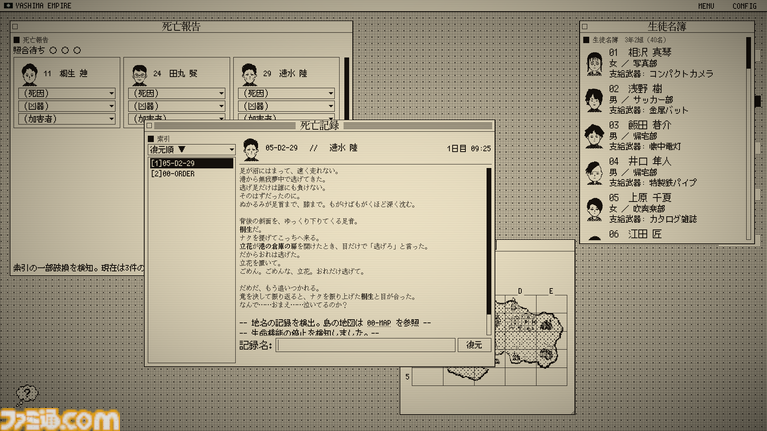Image resolution: width=767 pixels, height=431 pixels.
Task: Click student name 井口 隼人 in the roster
Action: click(x=650, y=161)
